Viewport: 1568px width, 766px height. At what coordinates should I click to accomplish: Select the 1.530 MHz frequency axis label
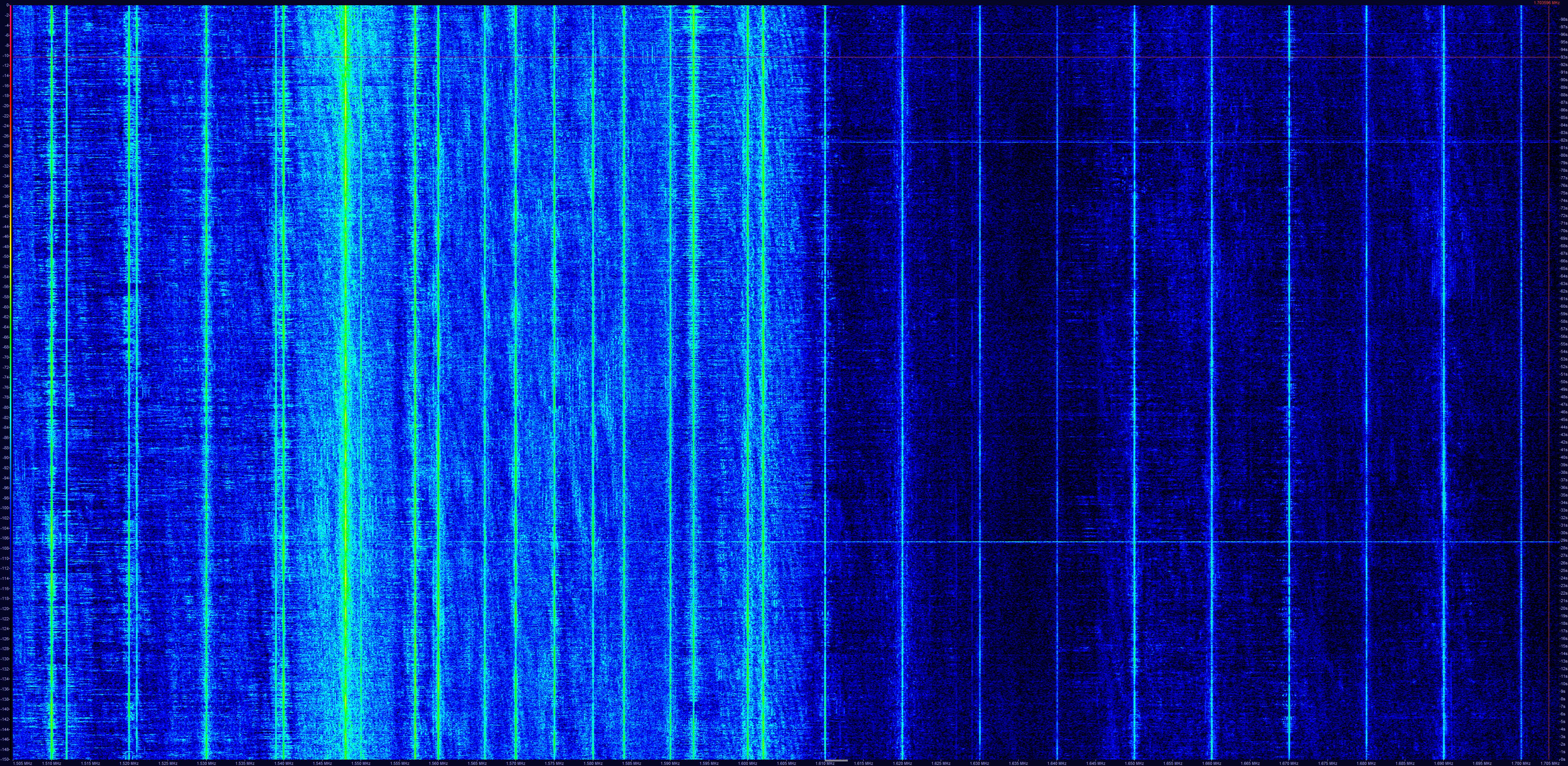tap(206, 763)
